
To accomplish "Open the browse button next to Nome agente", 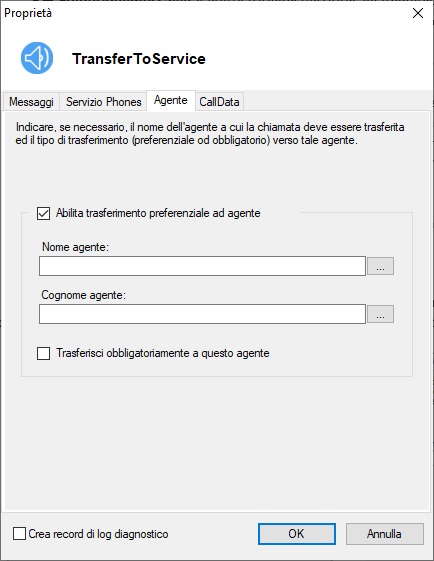I will [x=380, y=266].
